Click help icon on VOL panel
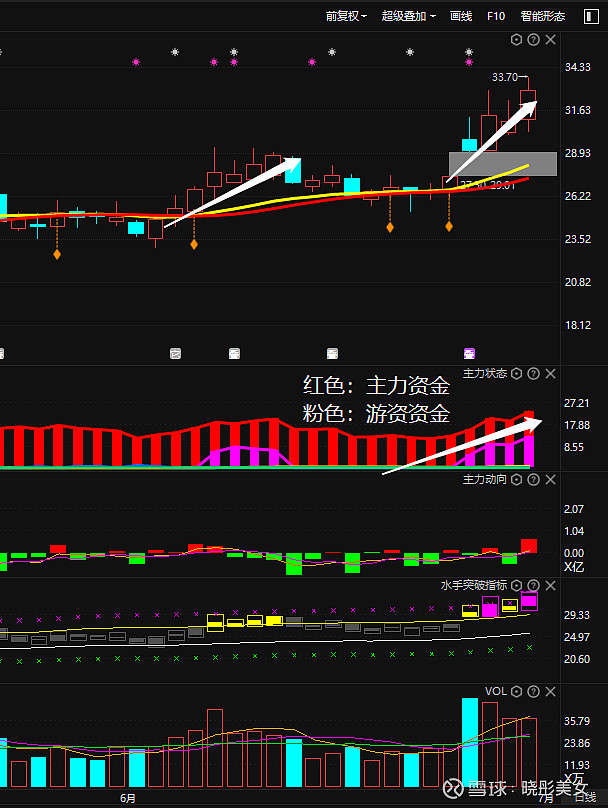The width and height of the screenshot is (608, 808). [x=533, y=691]
